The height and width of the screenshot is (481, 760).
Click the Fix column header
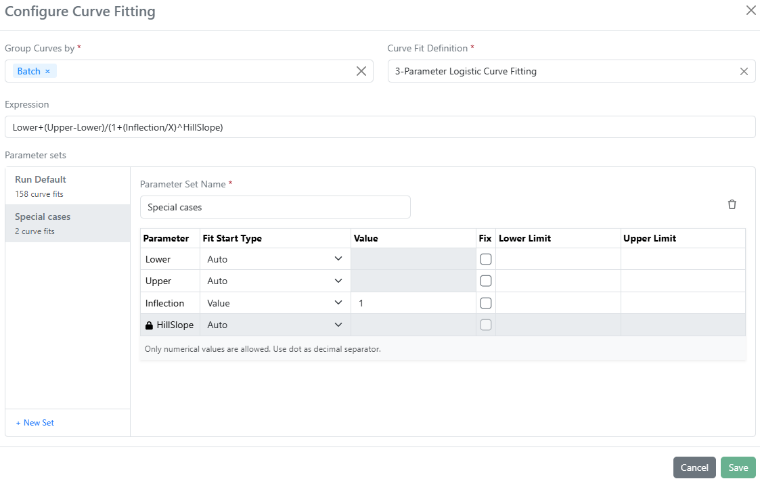click(485, 238)
